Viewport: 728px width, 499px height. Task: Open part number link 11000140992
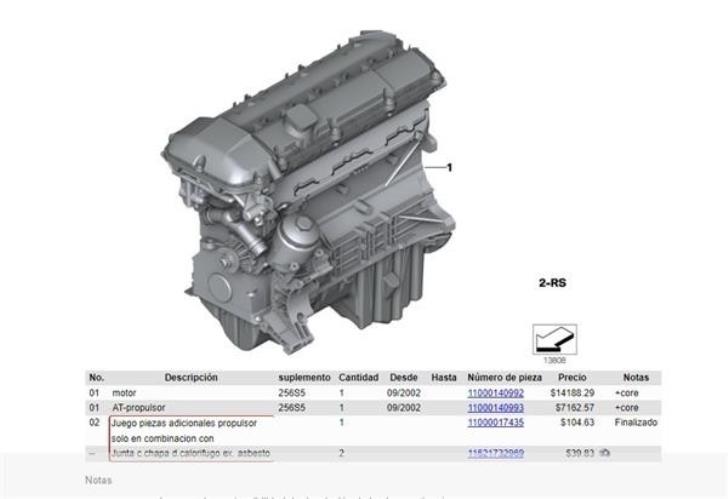click(x=495, y=393)
